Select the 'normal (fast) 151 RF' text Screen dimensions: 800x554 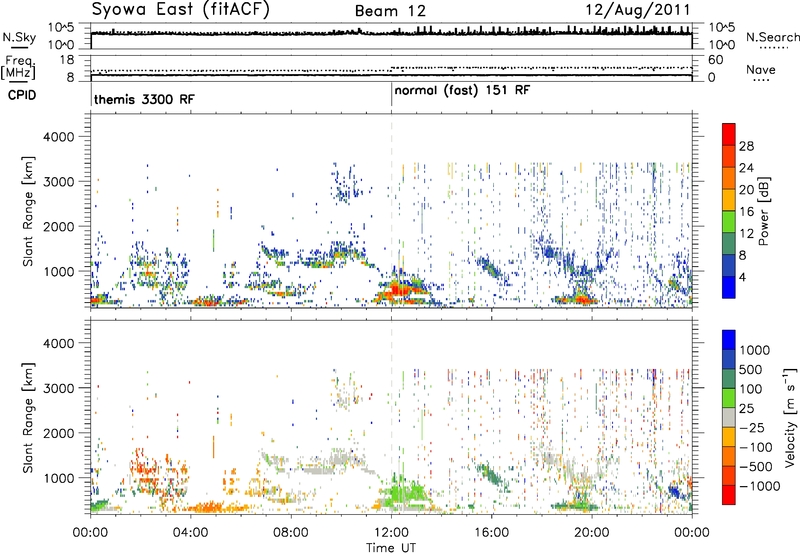(462, 91)
